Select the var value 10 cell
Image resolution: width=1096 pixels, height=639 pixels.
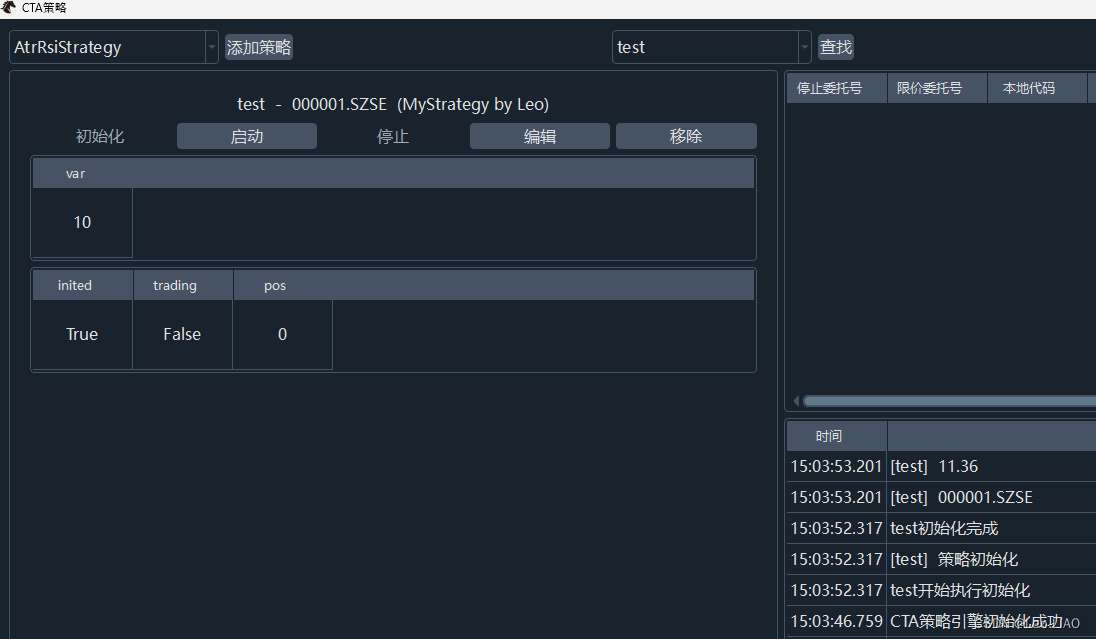click(x=82, y=222)
